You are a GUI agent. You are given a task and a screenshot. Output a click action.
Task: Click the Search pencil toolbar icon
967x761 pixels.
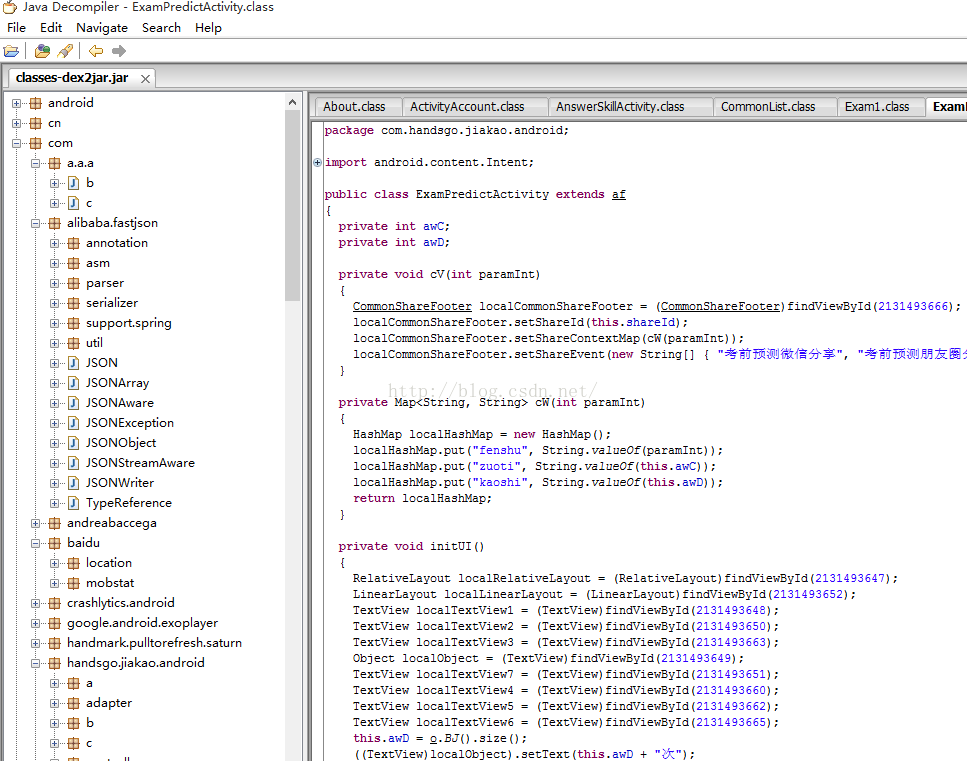point(65,51)
